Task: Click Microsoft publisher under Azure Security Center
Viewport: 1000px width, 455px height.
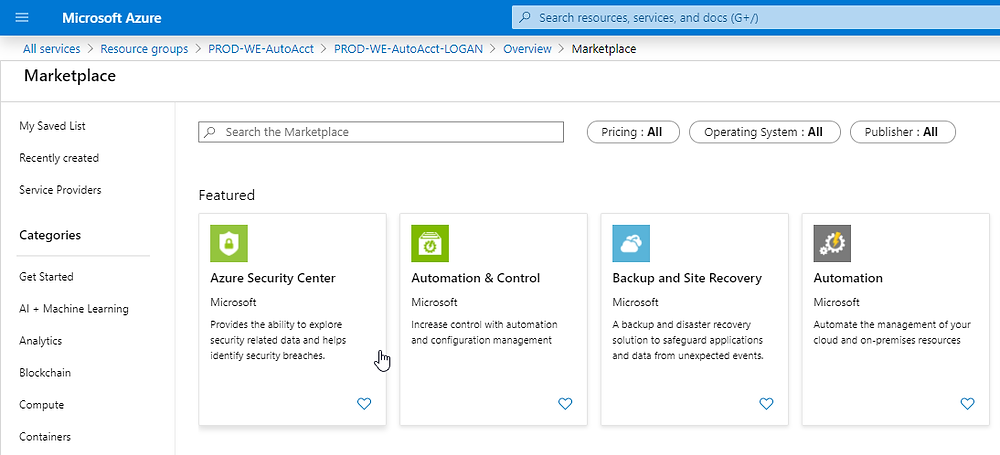Action: tap(233, 302)
